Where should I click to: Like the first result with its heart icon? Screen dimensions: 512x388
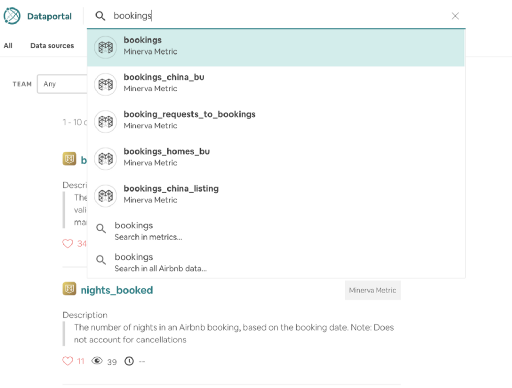pos(68,244)
